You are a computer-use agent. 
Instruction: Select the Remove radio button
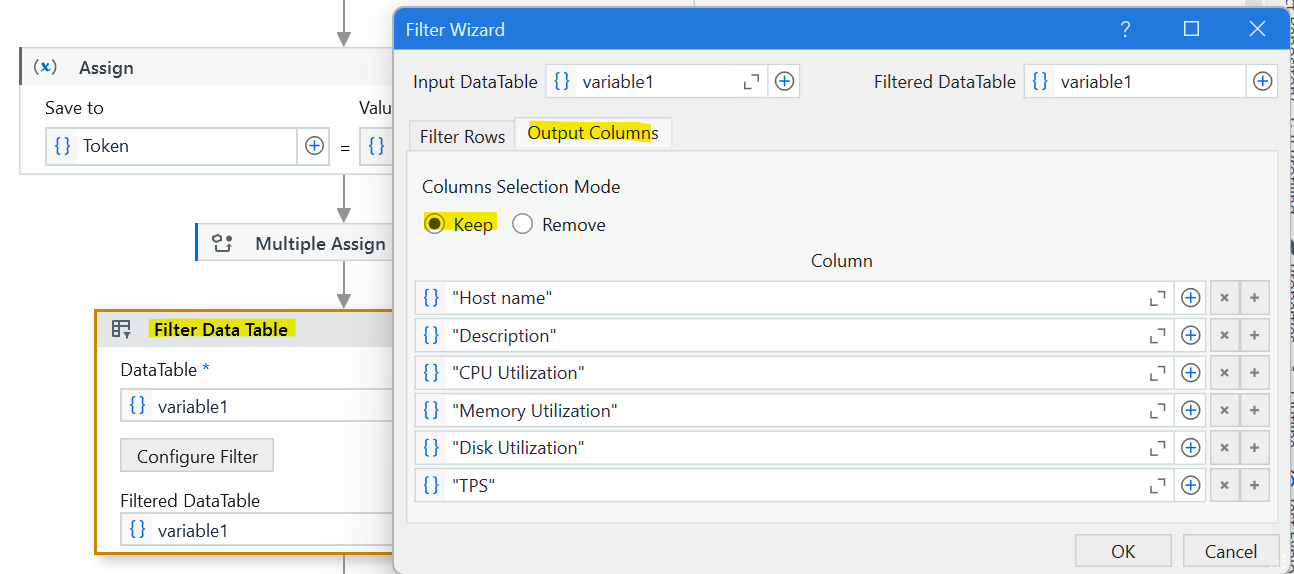click(x=522, y=224)
